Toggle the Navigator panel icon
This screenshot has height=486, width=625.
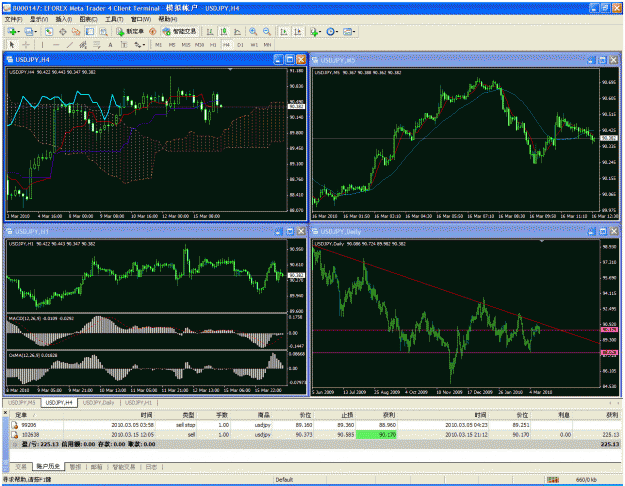(76, 31)
